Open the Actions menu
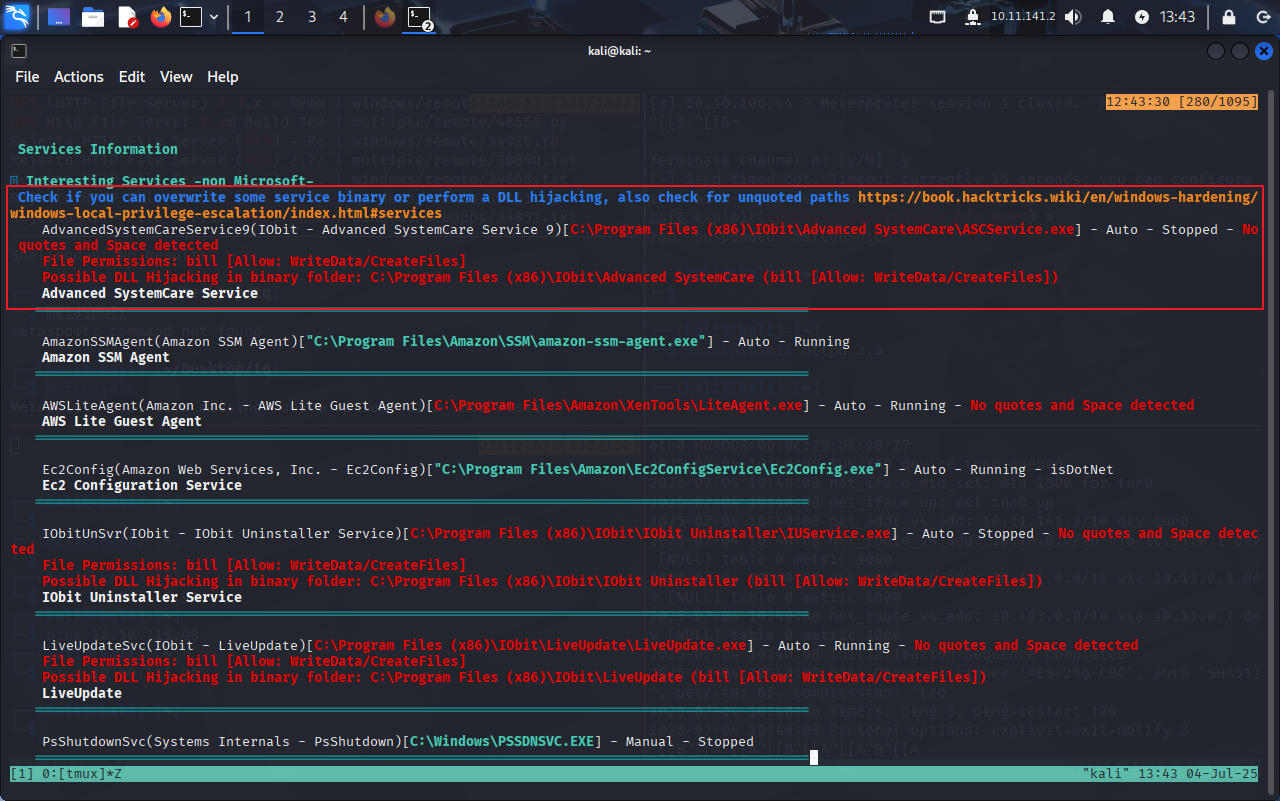1280x801 pixels. 78,77
